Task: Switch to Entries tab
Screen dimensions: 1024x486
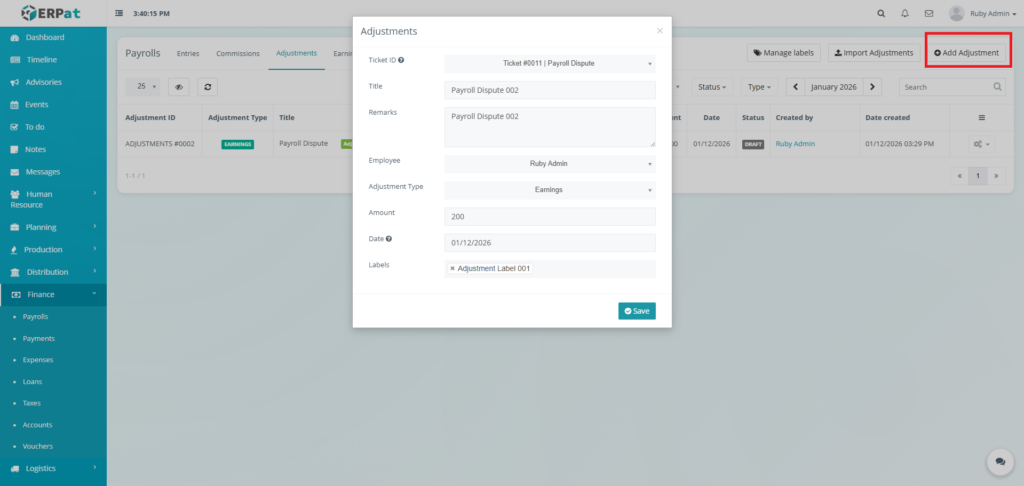Action: click(188, 54)
